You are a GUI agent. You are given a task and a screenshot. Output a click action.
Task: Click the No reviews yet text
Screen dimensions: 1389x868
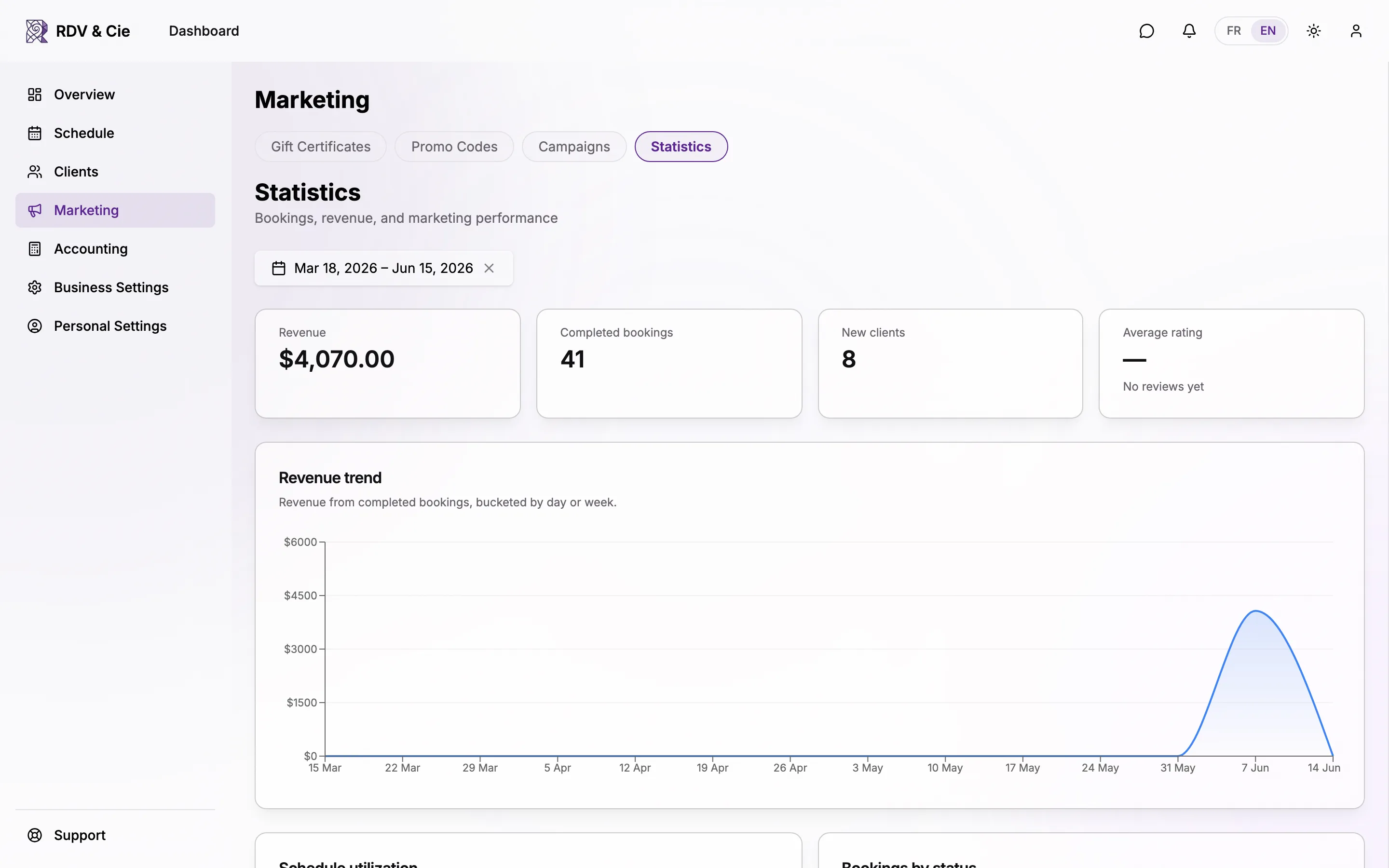click(1163, 386)
